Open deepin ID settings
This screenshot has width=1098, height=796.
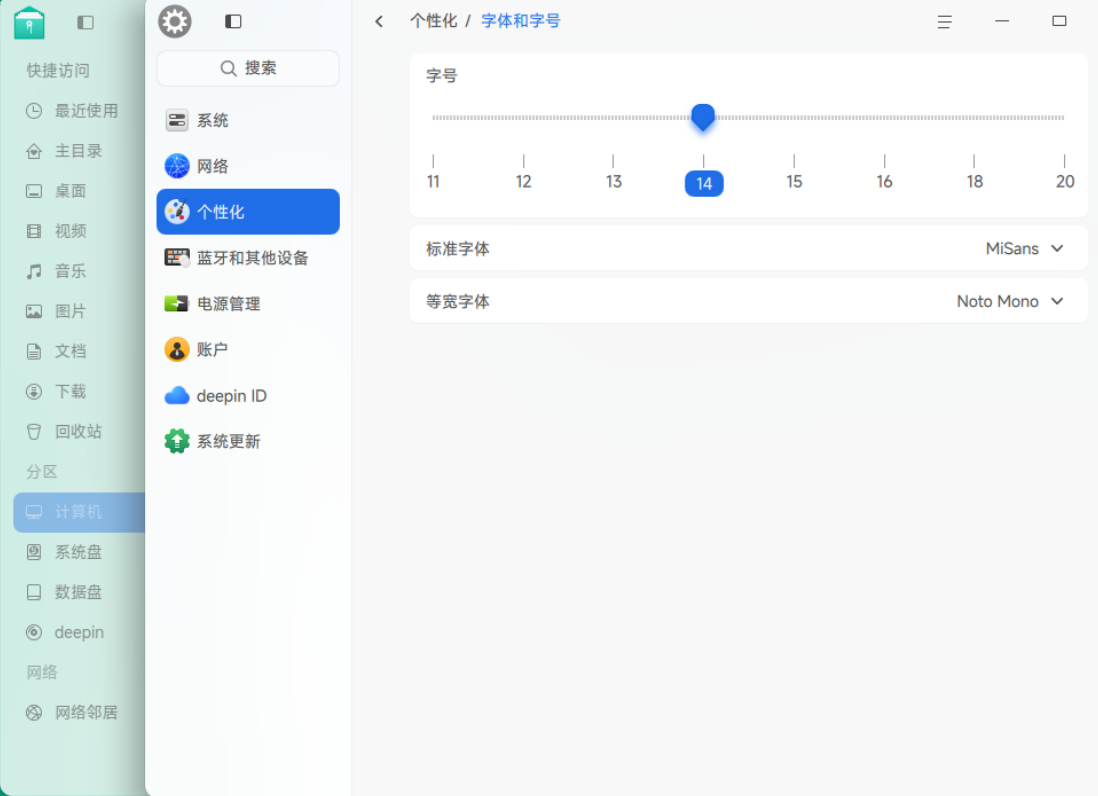[x=248, y=396]
